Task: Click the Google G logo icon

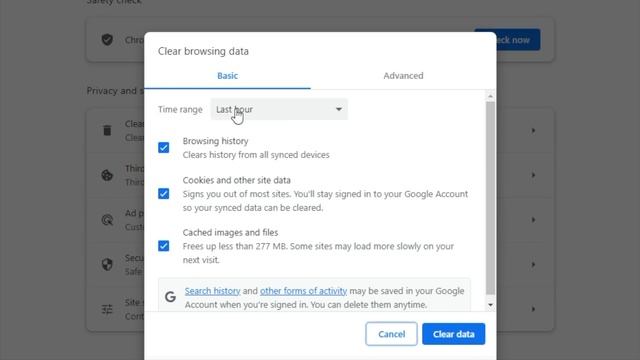Action: tap(170, 297)
